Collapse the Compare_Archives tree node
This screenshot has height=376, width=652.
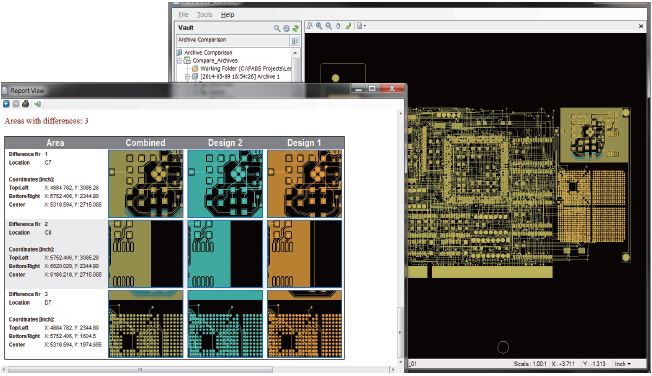coord(180,61)
